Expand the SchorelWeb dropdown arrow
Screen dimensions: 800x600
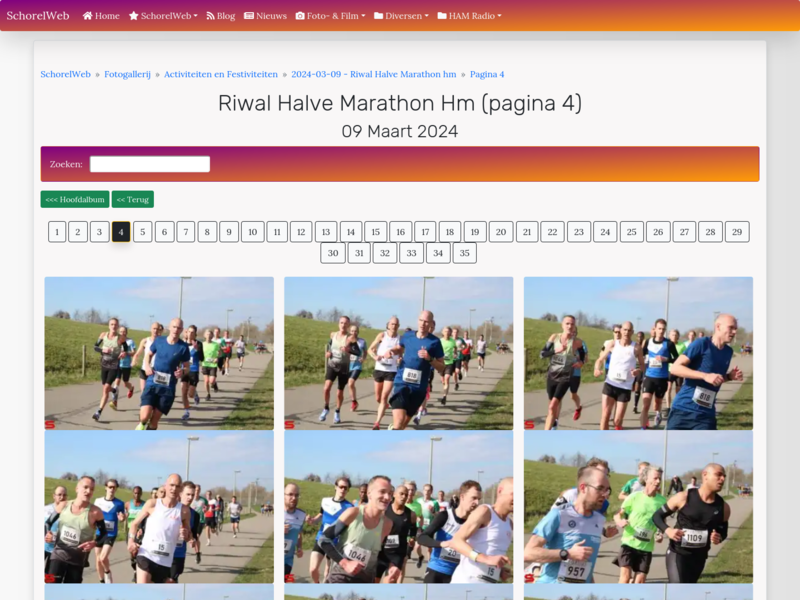[195, 16]
